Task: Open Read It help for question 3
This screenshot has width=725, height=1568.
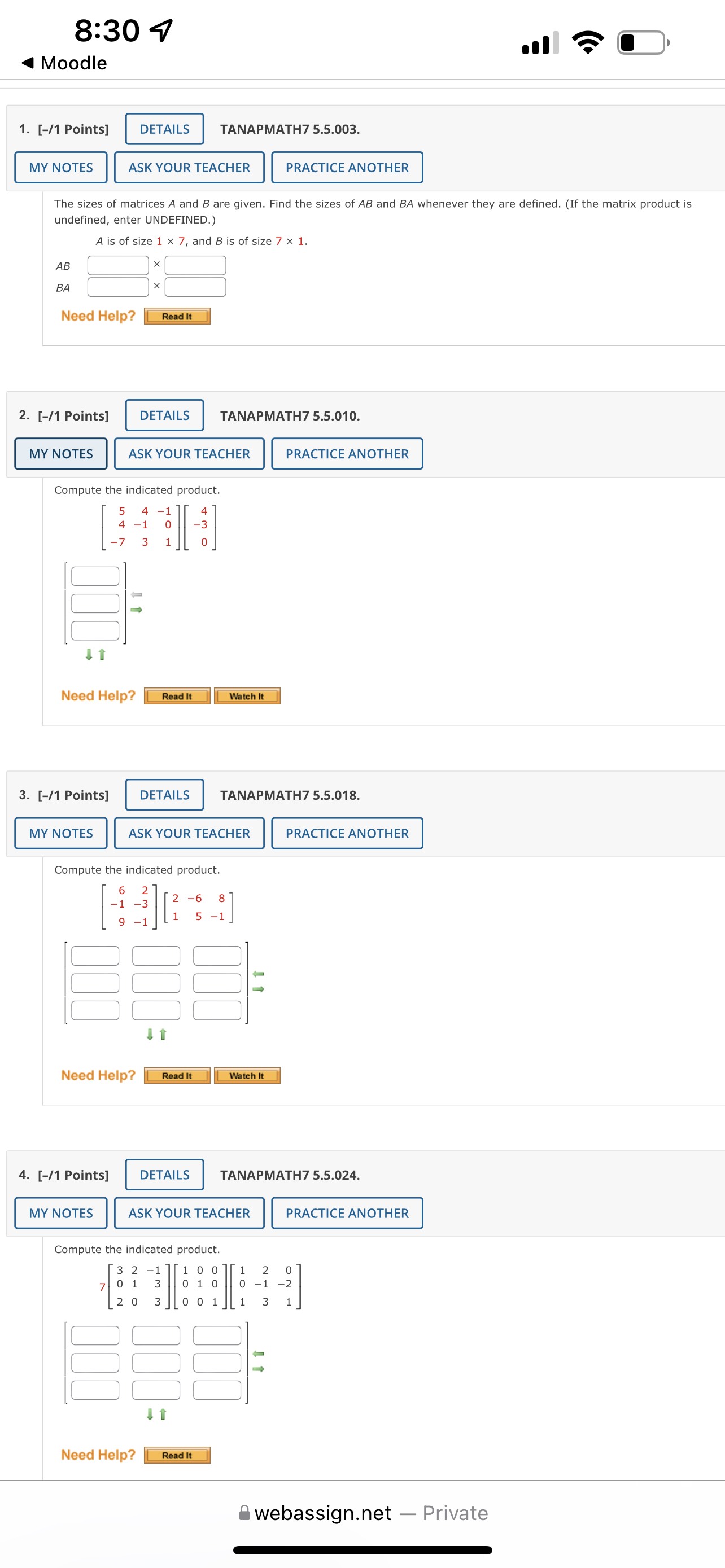Action: 177,1076
